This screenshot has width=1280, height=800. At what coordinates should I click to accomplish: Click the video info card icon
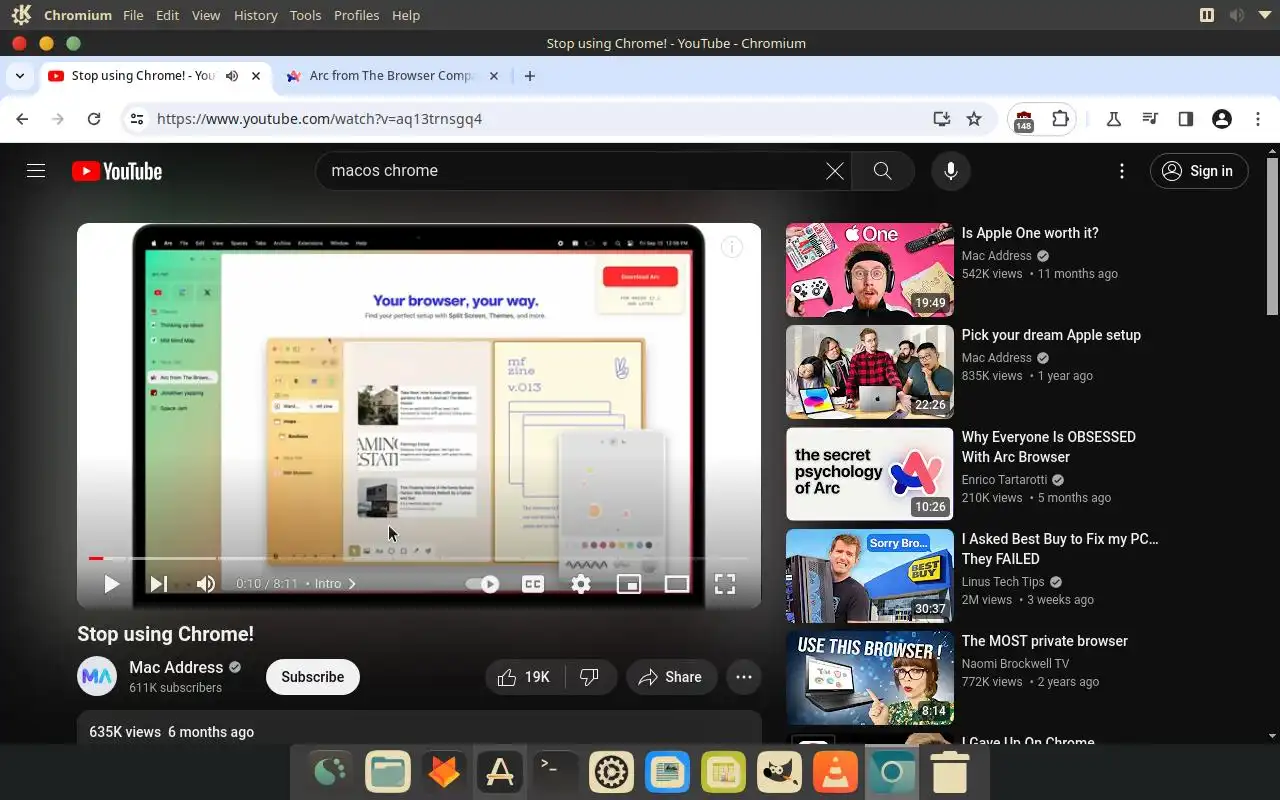pos(732,247)
